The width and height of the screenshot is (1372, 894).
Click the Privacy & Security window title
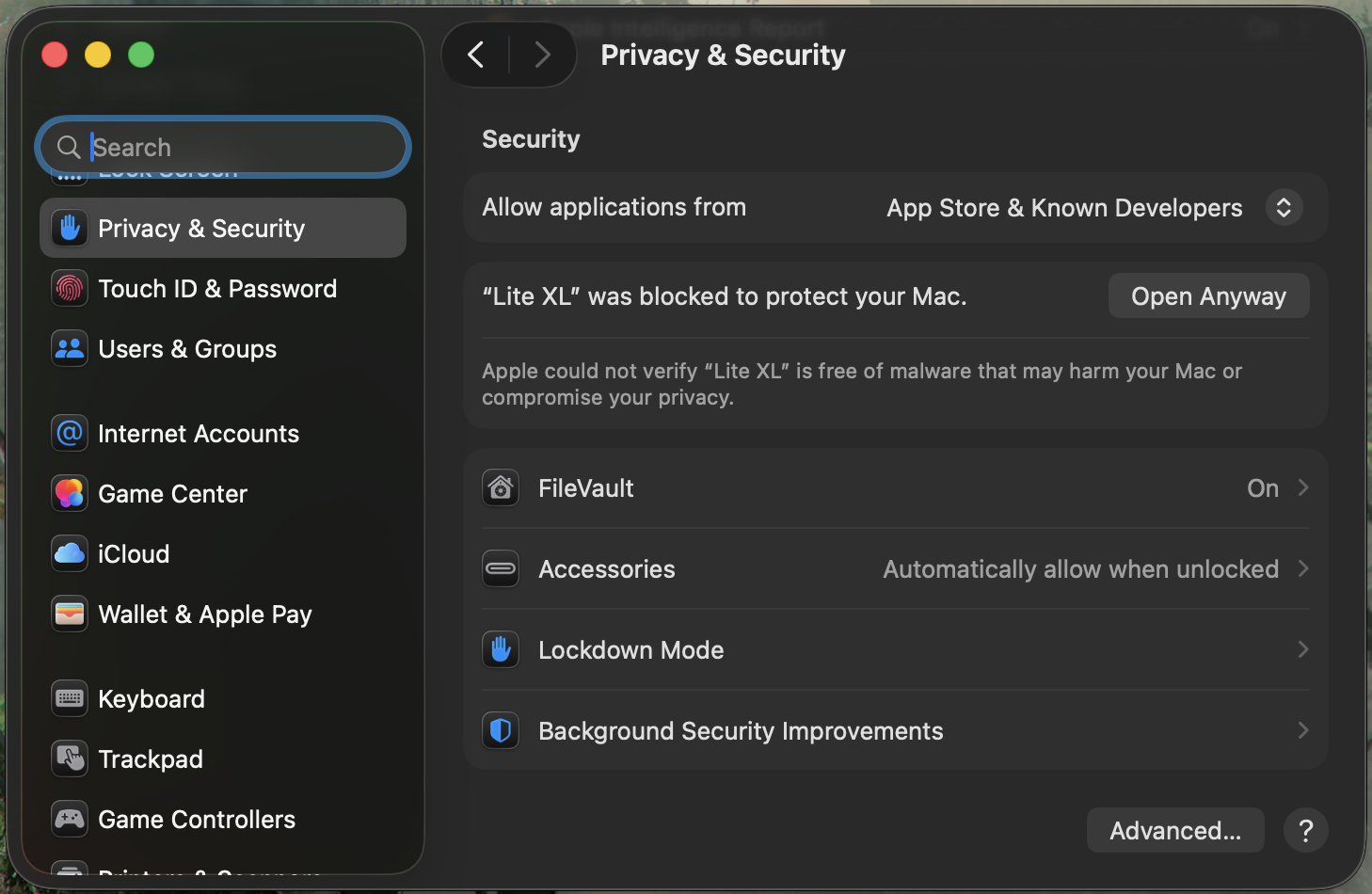[x=723, y=55]
